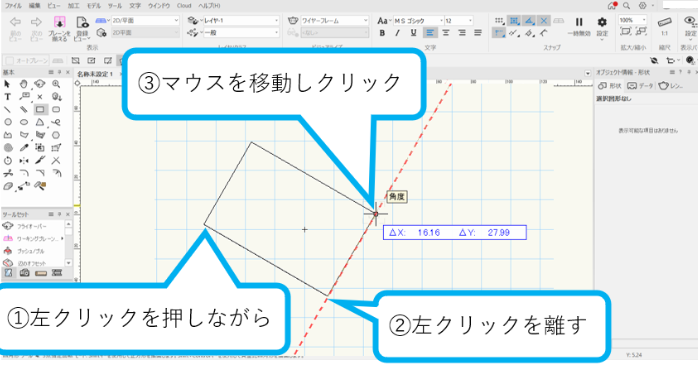Toggle Snap to Angle
Screen dimensions: 698x365
(x=529, y=20)
